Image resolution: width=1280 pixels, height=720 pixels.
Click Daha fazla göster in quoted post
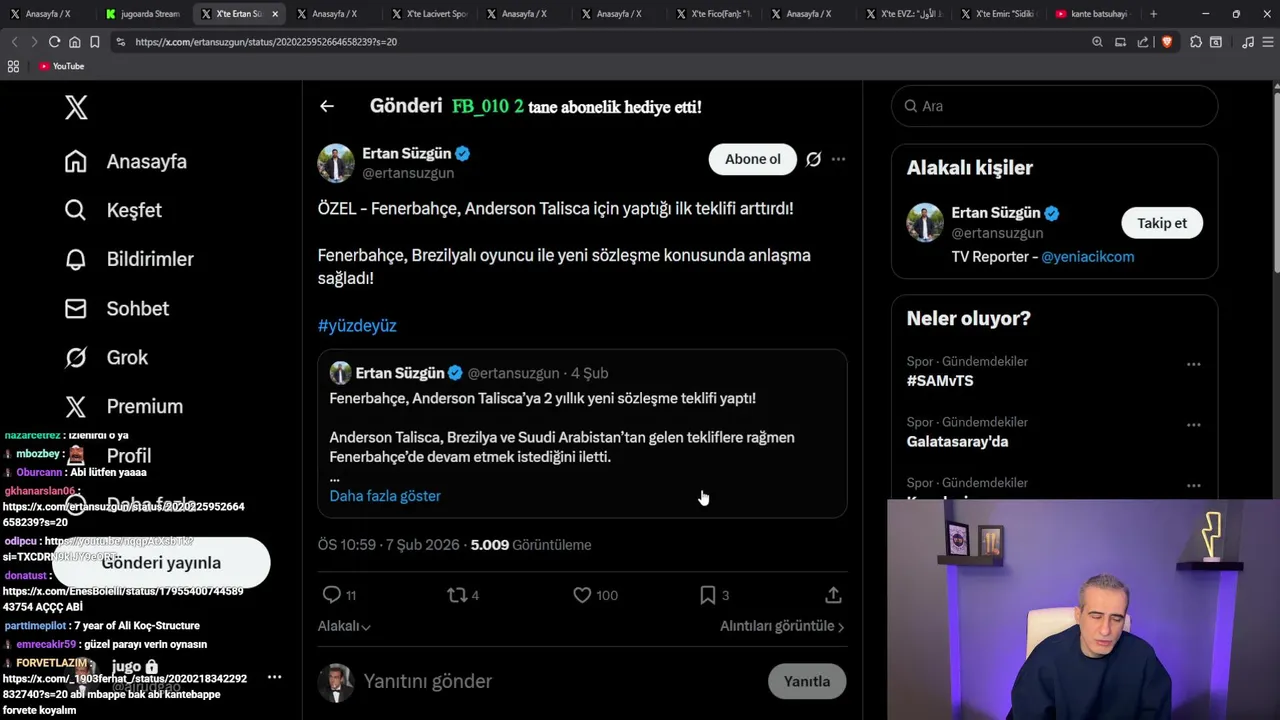(x=385, y=496)
